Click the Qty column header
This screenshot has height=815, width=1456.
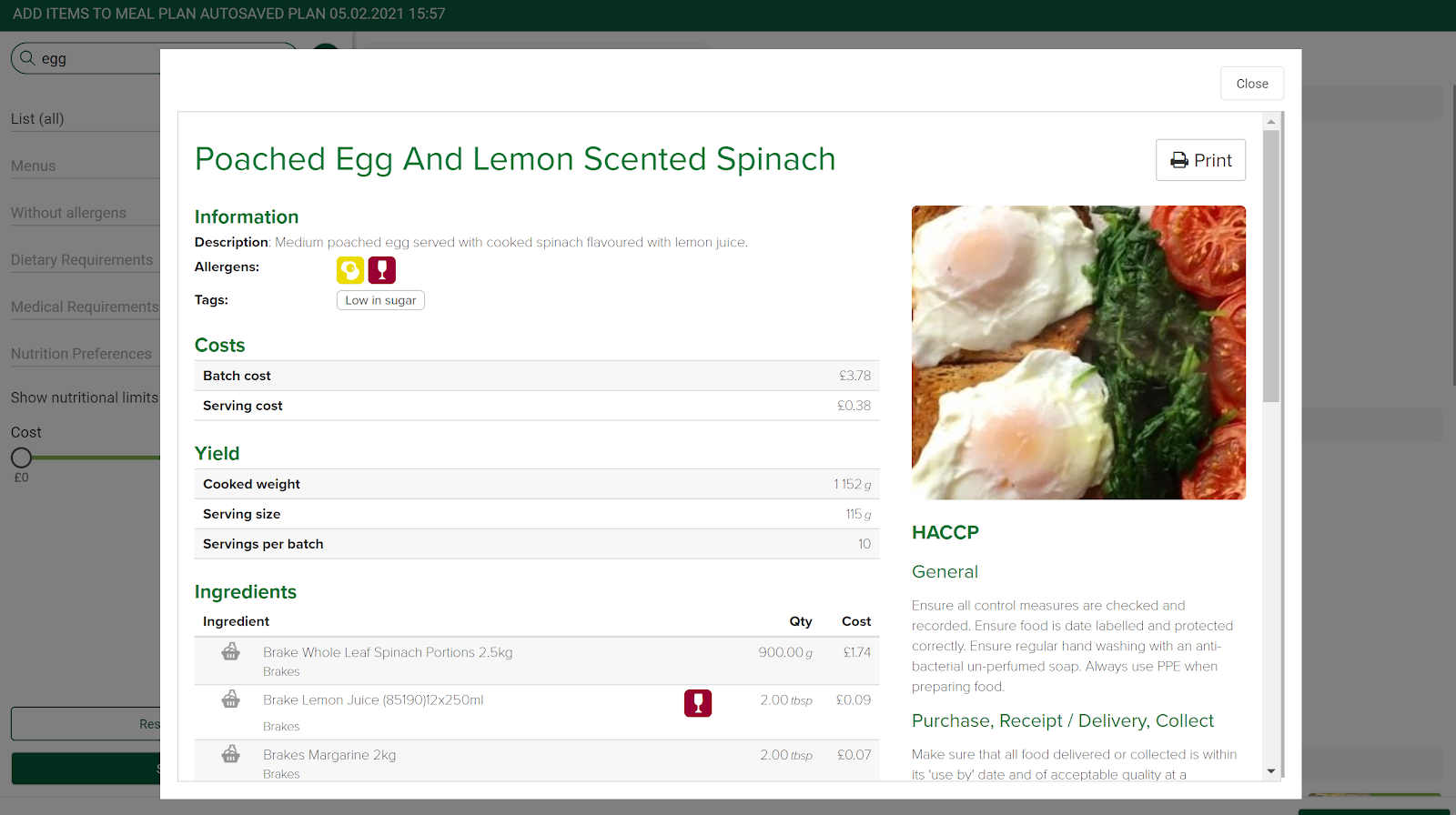[x=801, y=621]
